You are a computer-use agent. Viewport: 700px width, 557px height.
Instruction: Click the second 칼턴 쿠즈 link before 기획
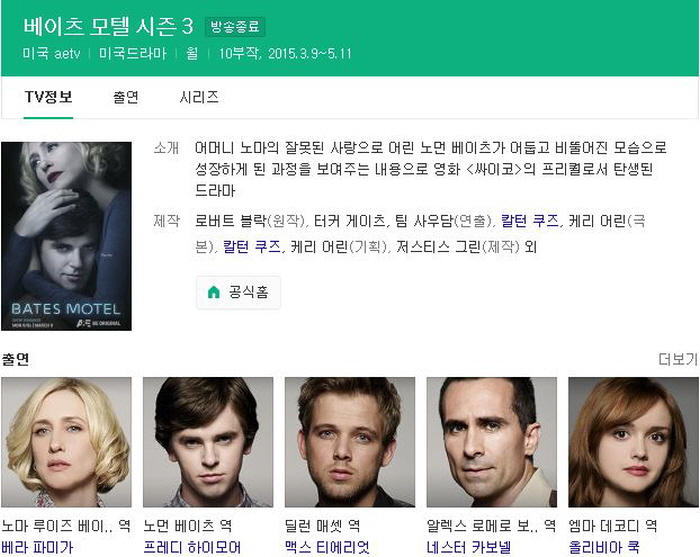click(x=252, y=246)
